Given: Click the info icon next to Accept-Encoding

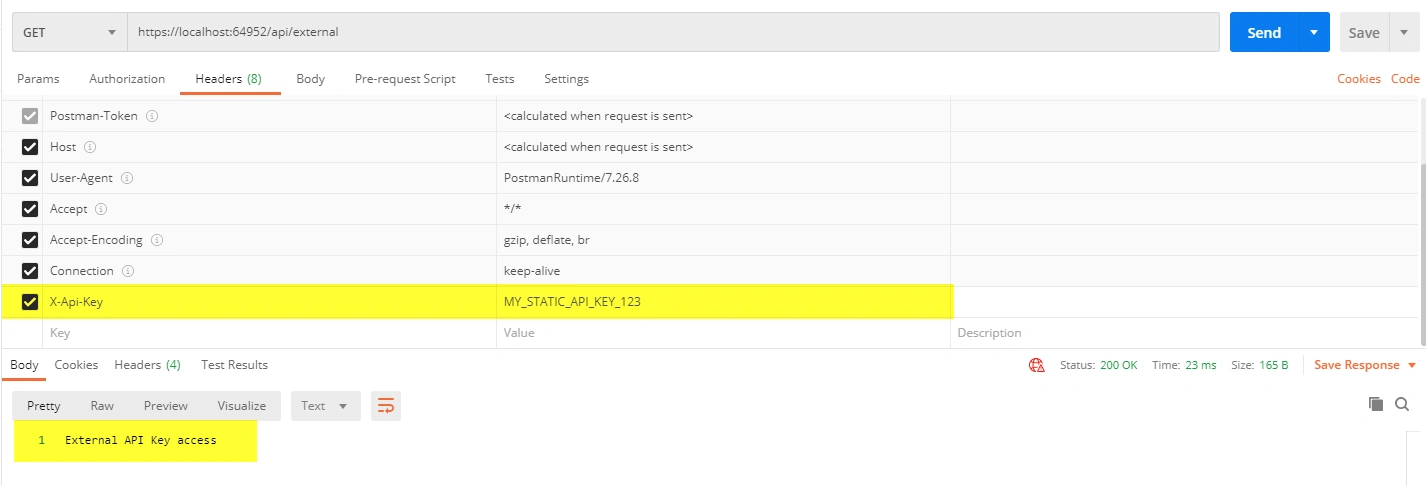Looking at the screenshot, I should tap(157, 240).
